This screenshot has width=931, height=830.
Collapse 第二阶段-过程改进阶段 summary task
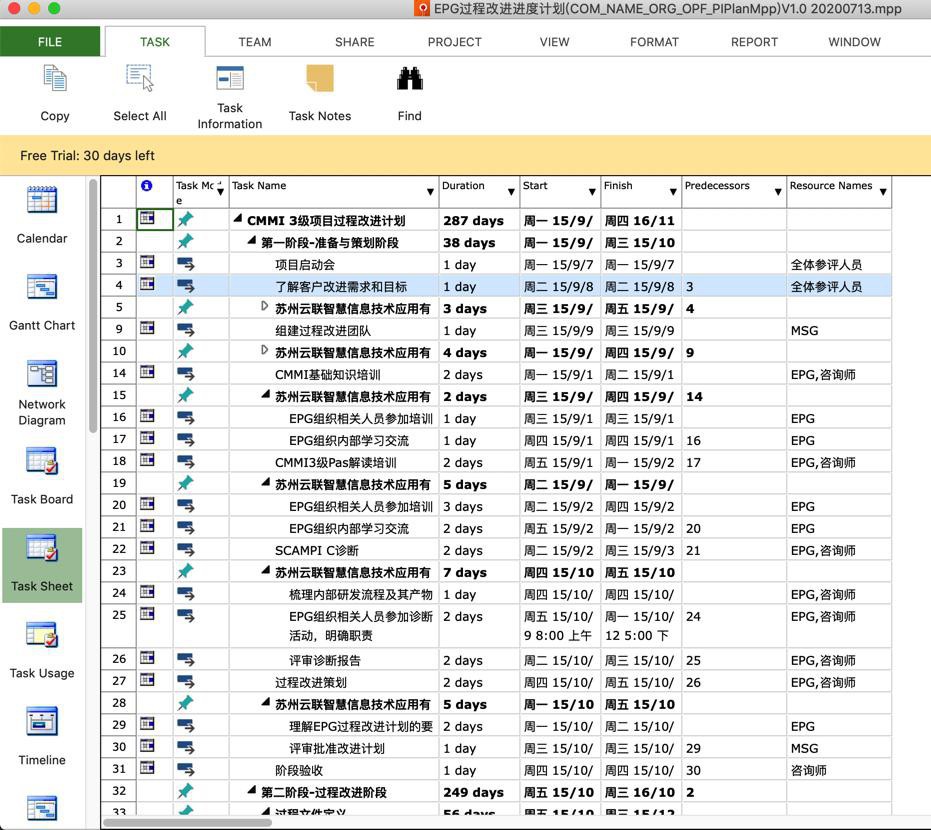(x=252, y=790)
